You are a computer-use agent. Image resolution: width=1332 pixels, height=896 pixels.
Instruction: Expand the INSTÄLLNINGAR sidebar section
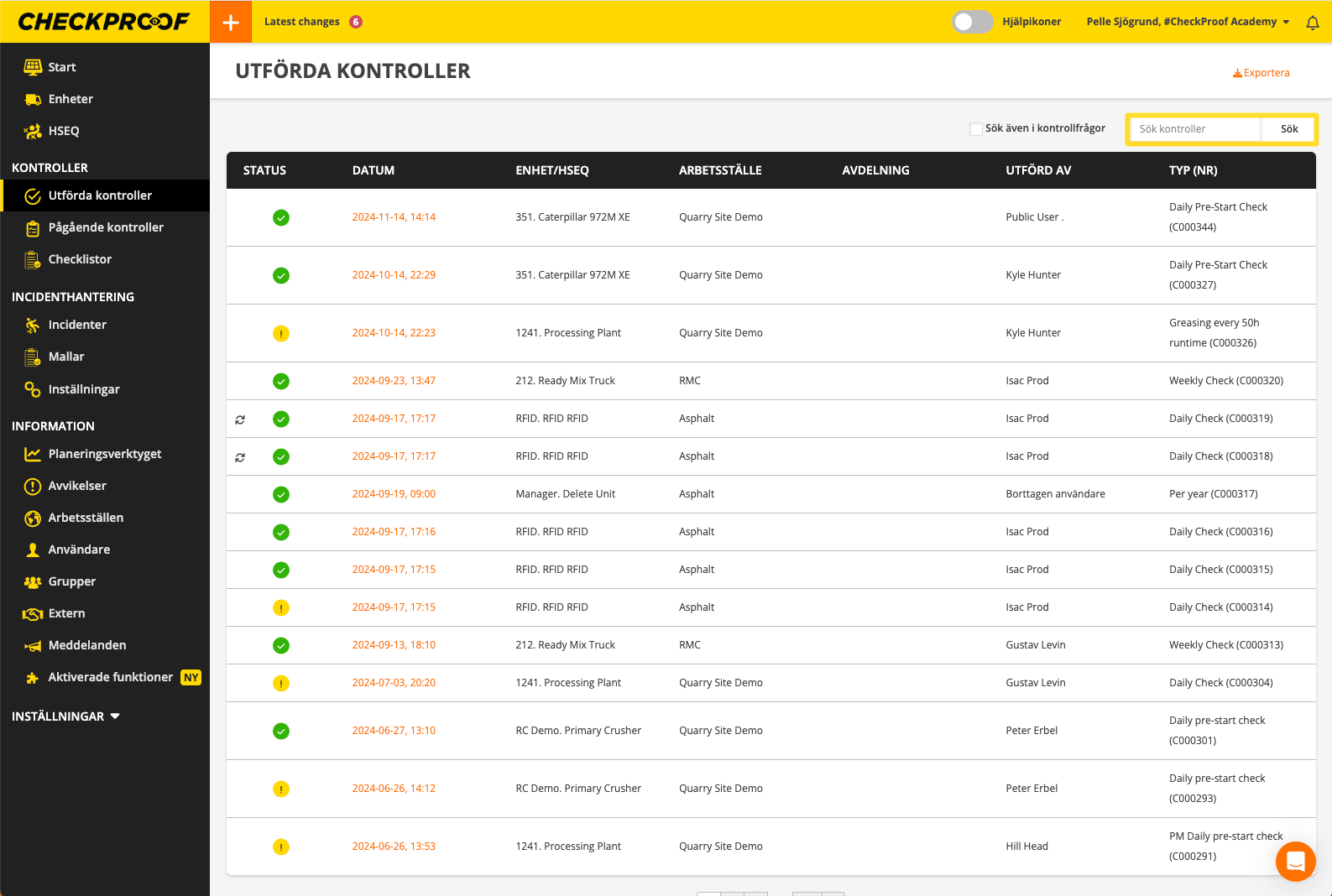pyautogui.click(x=65, y=716)
